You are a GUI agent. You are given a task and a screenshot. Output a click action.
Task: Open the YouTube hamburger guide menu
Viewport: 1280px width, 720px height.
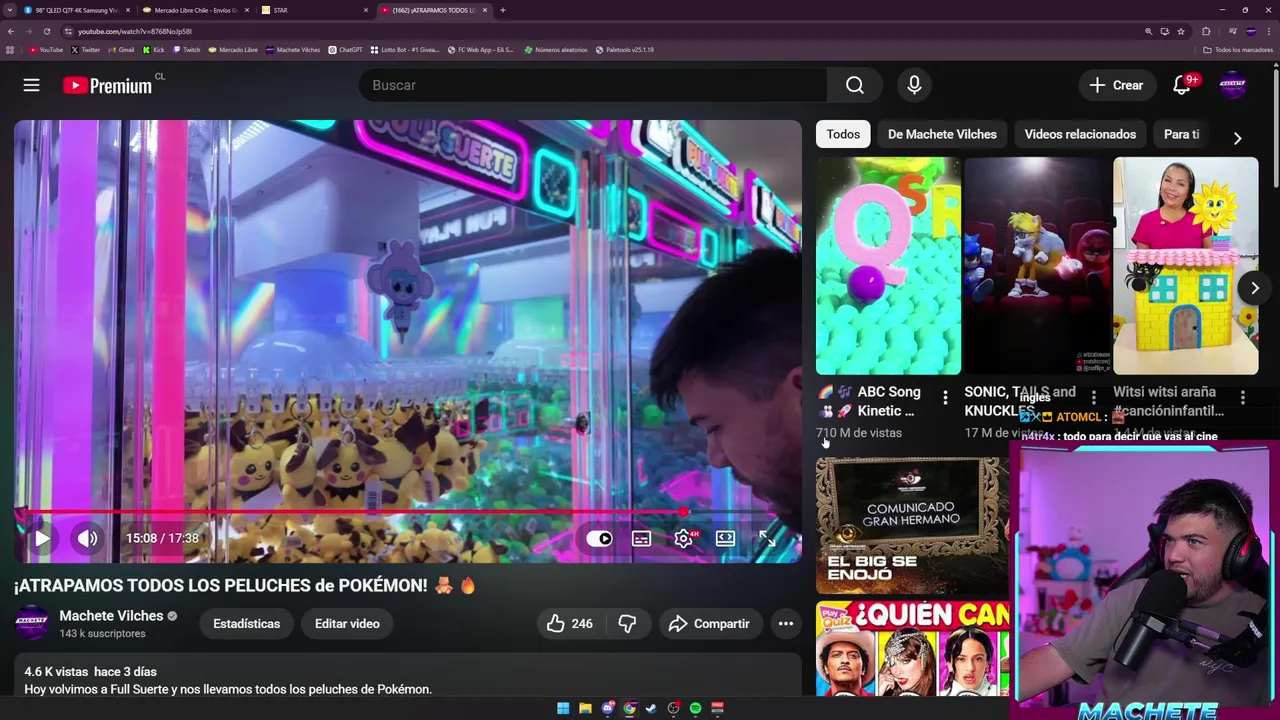point(31,85)
